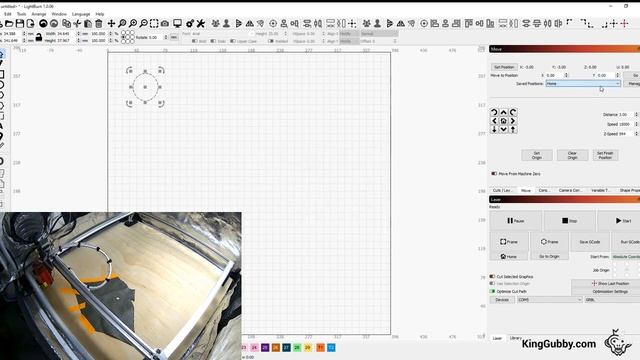Click the red move-laser-to-position crosshair icon
Screen dimensions: 640x360
[x=624, y=24]
